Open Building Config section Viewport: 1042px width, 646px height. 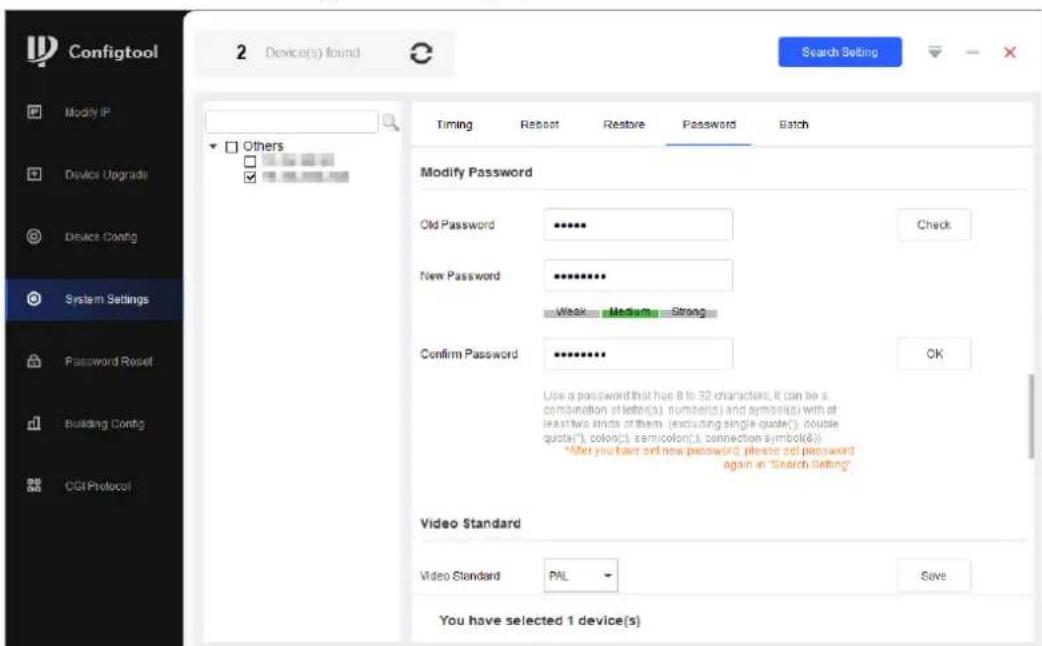coord(104,423)
